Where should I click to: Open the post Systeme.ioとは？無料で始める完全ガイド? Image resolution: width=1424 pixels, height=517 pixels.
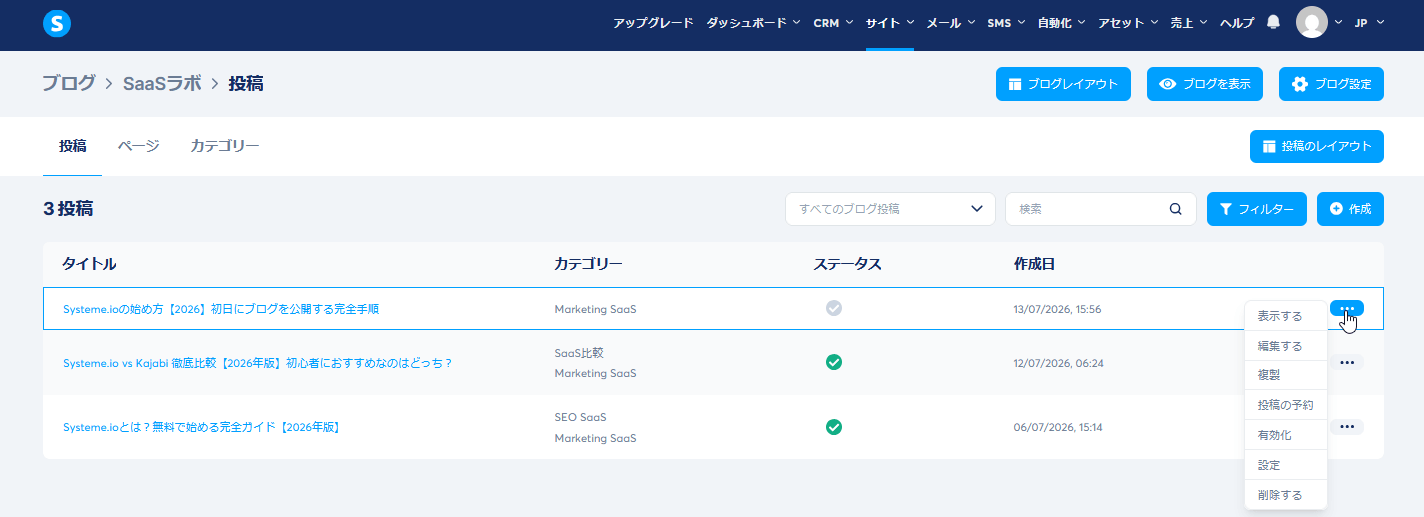pos(203,427)
